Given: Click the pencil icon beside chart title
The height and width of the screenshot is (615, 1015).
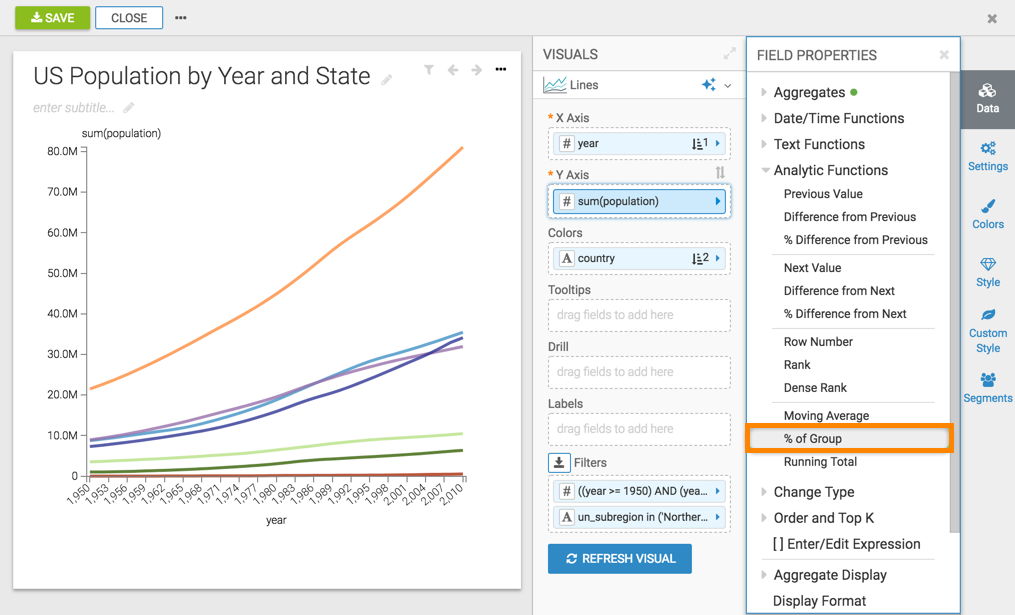Looking at the screenshot, I should [387, 79].
